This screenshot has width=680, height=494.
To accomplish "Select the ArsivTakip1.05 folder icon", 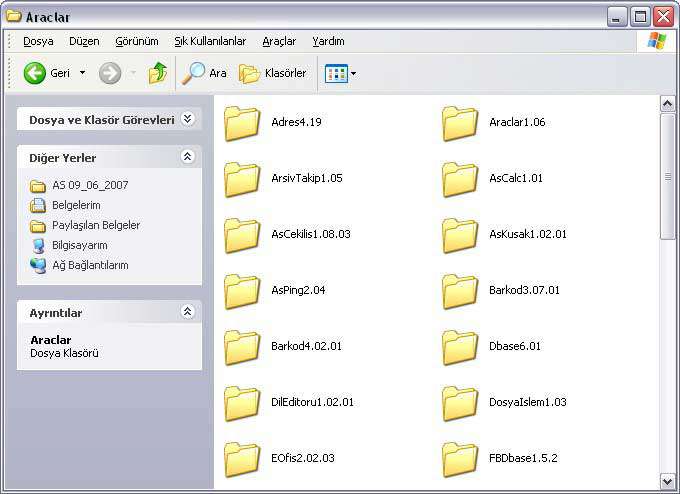I will click(242, 180).
